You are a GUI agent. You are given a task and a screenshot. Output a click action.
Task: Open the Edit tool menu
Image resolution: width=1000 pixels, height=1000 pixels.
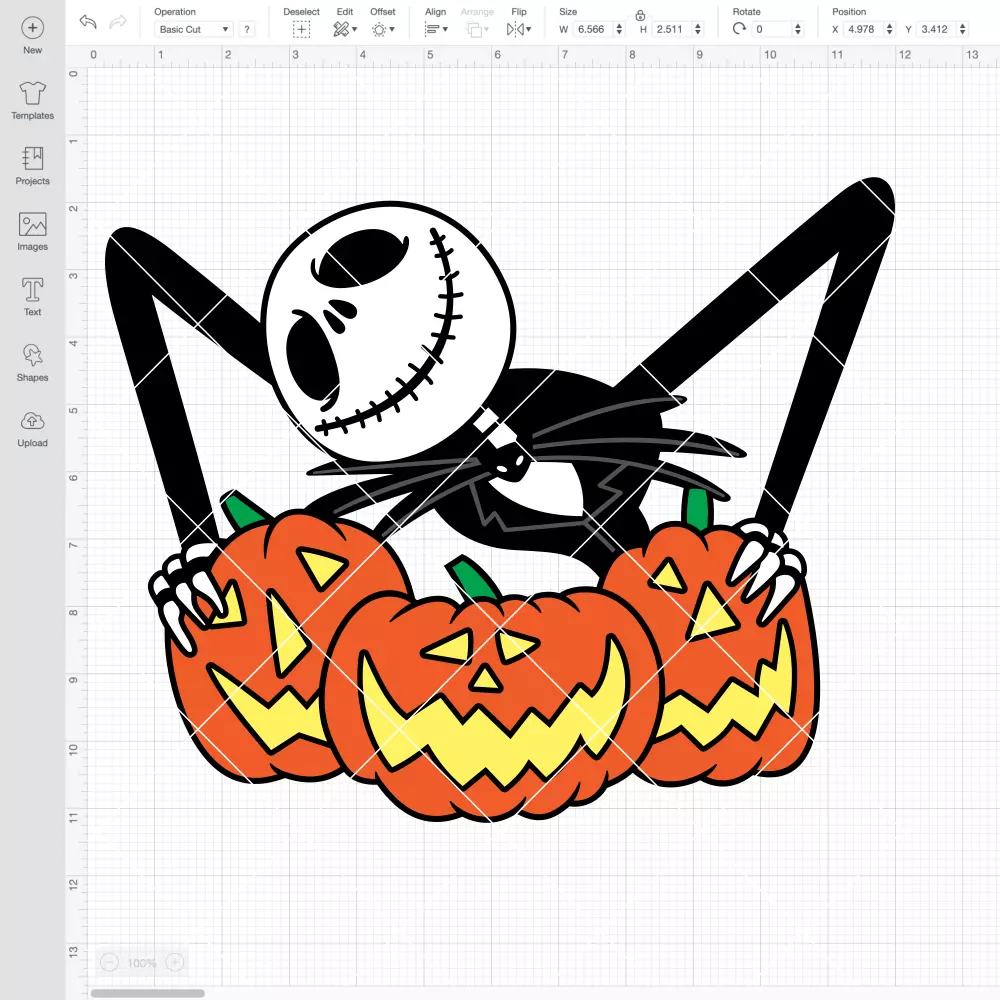tap(345, 29)
